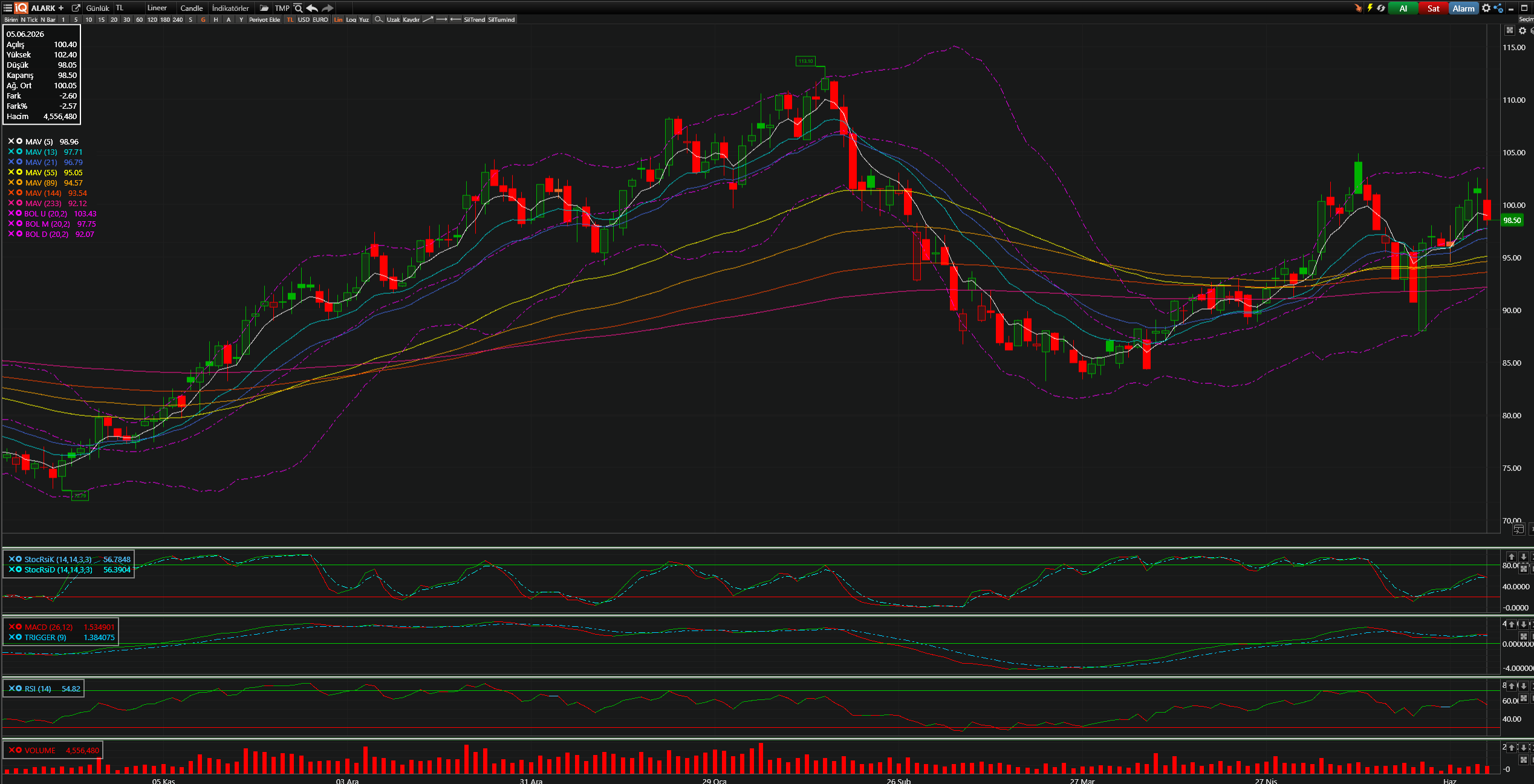Toggle MAV (233) circle icon
Viewport: 1534px width, 784px height.
[19, 202]
